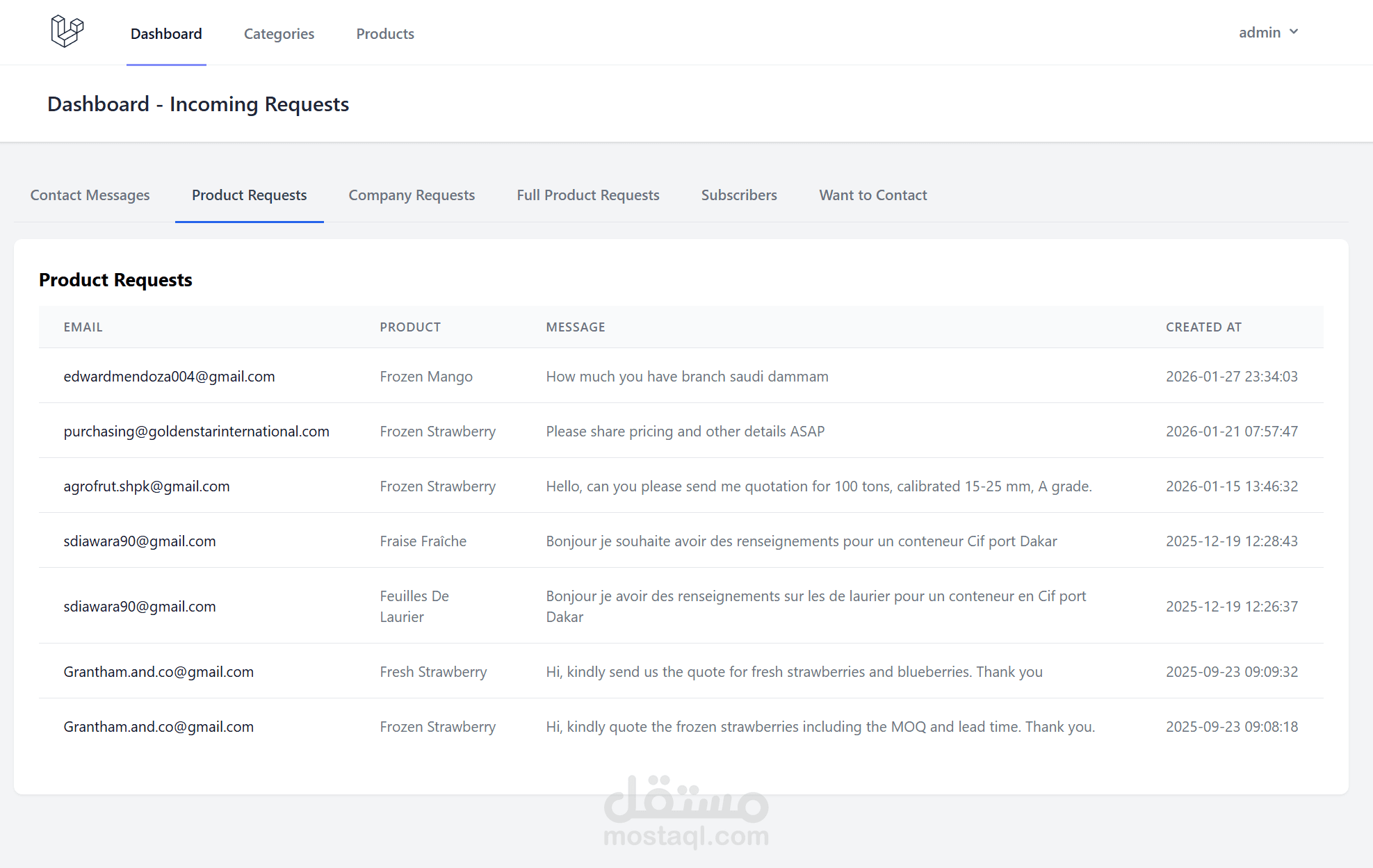Click the Laravel logo icon
The height and width of the screenshot is (868, 1373).
[x=67, y=32]
